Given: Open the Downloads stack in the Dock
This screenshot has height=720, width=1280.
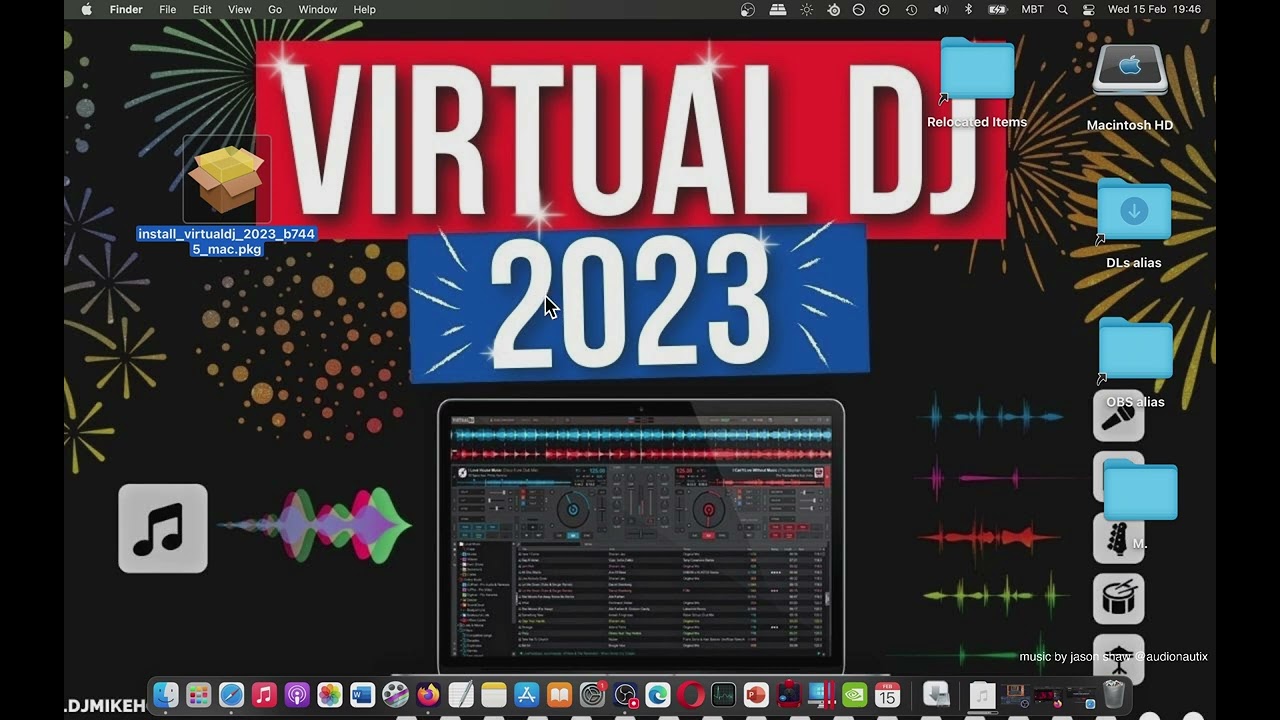Looking at the screenshot, I should [936, 694].
